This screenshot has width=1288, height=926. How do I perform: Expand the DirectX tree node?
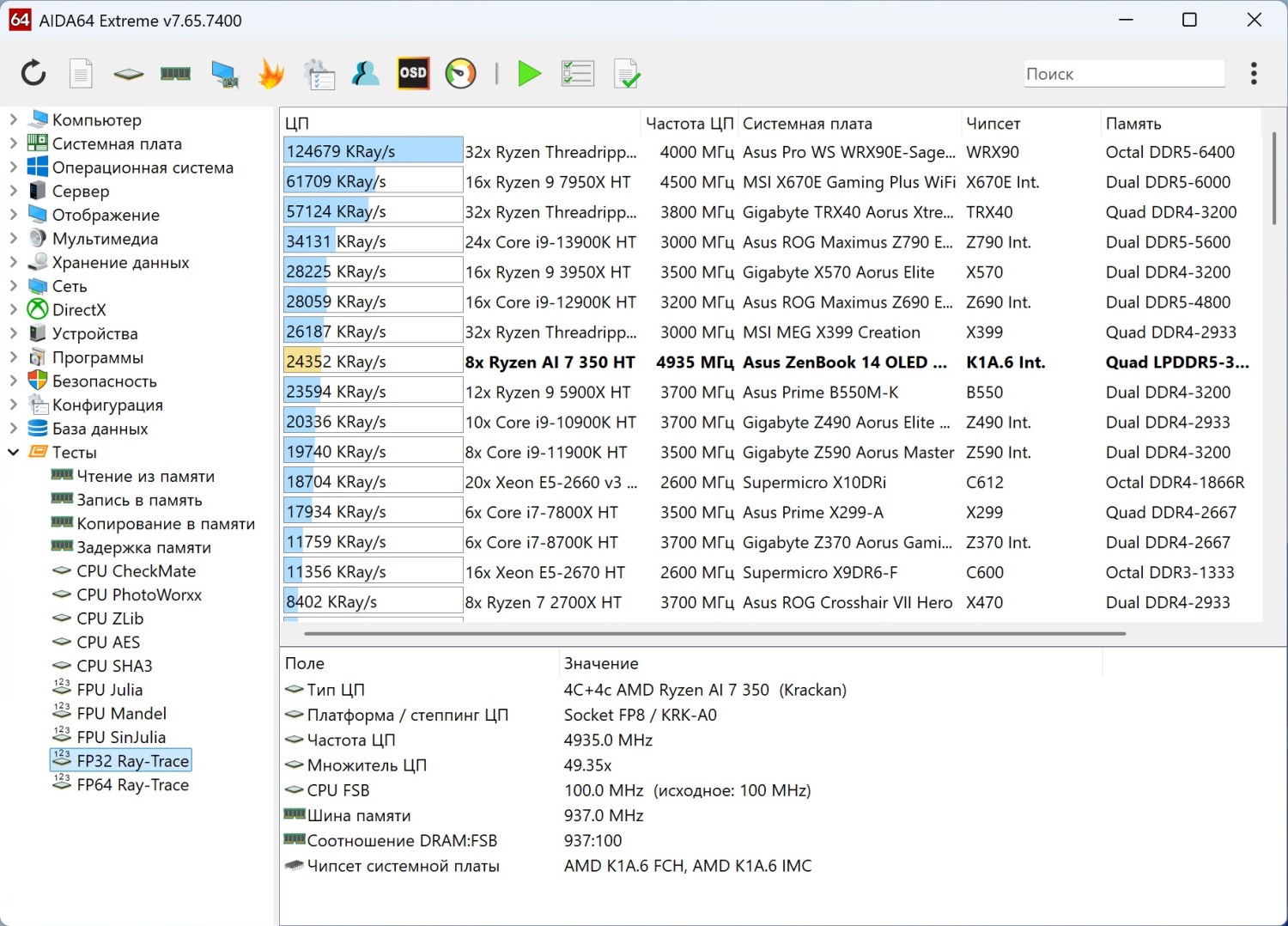point(13,310)
